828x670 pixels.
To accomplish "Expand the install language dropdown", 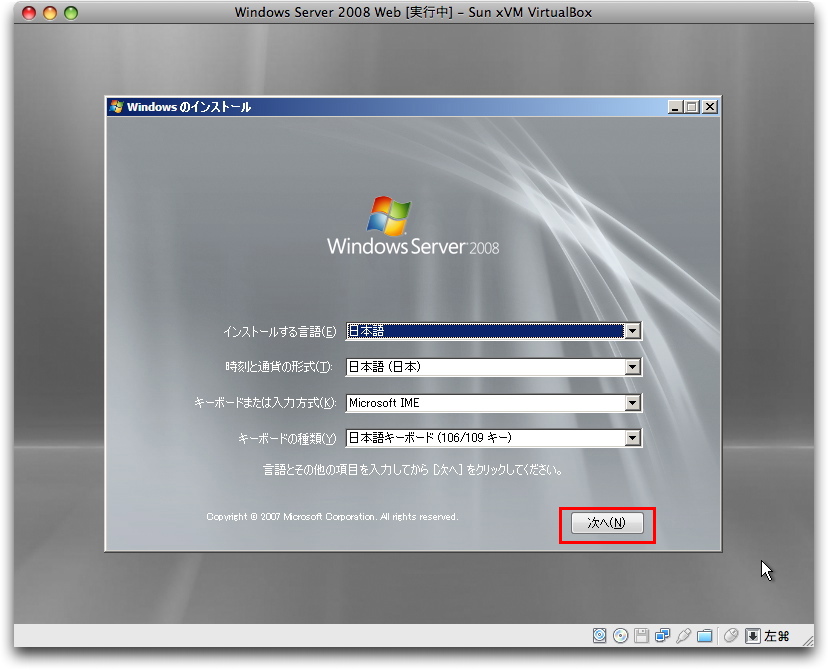I will click(x=631, y=331).
